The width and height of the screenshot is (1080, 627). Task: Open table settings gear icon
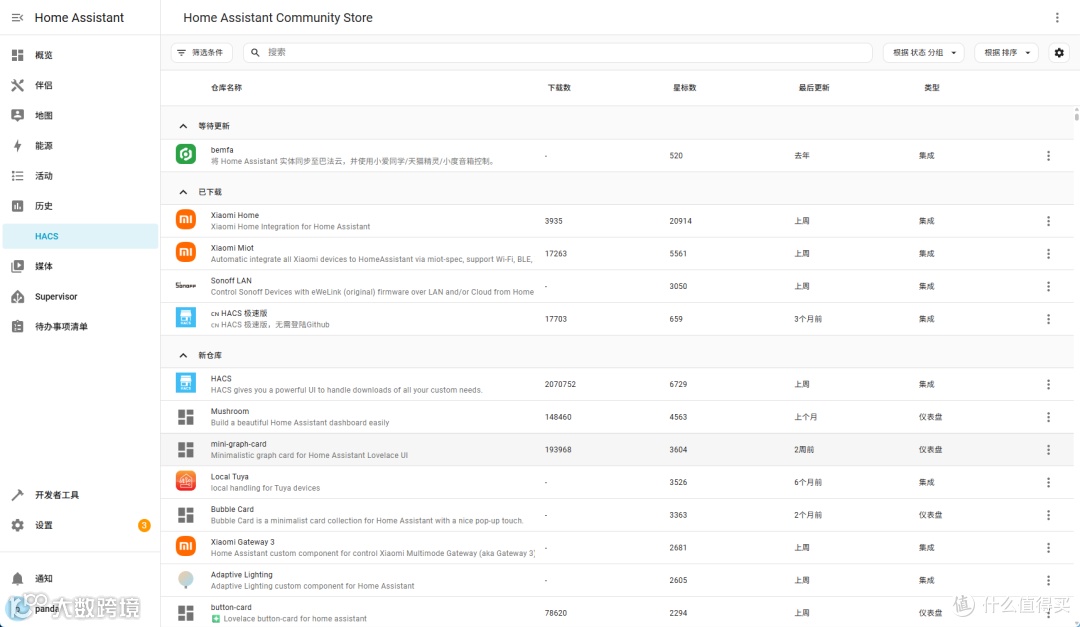click(1059, 52)
